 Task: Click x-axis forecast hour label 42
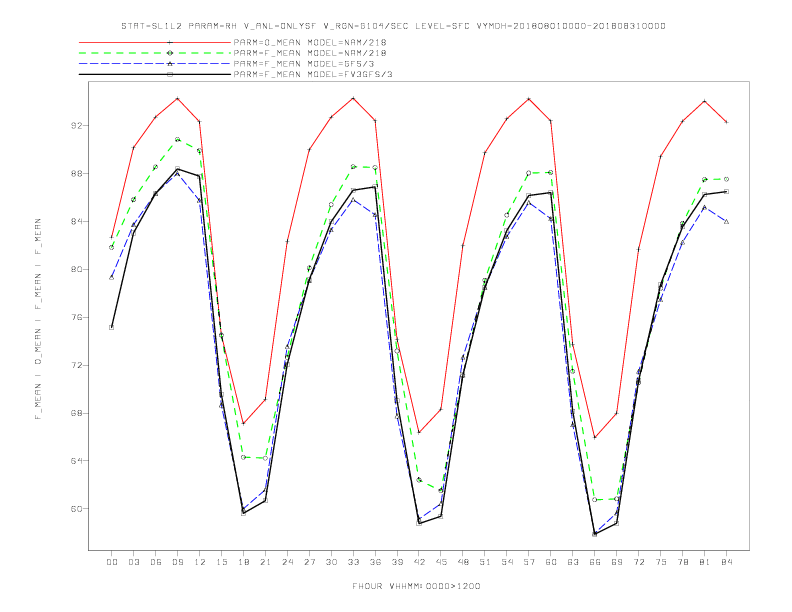point(419,562)
